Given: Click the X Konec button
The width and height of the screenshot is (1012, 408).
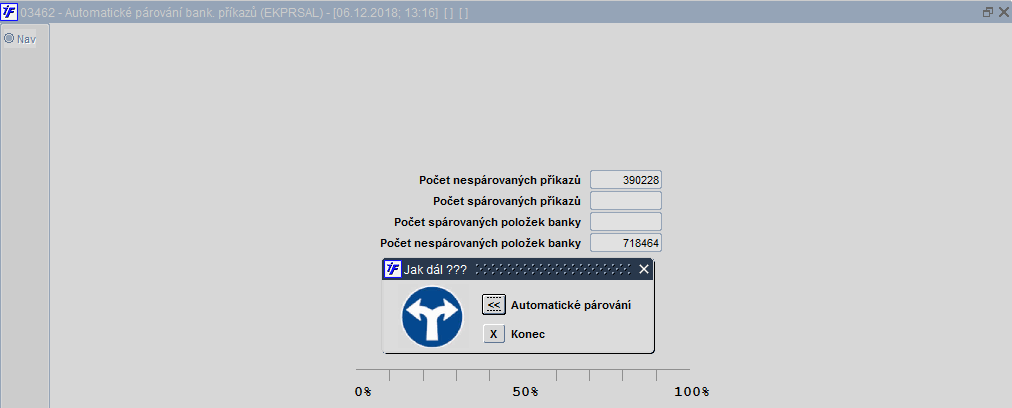Looking at the screenshot, I should pos(494,334).
